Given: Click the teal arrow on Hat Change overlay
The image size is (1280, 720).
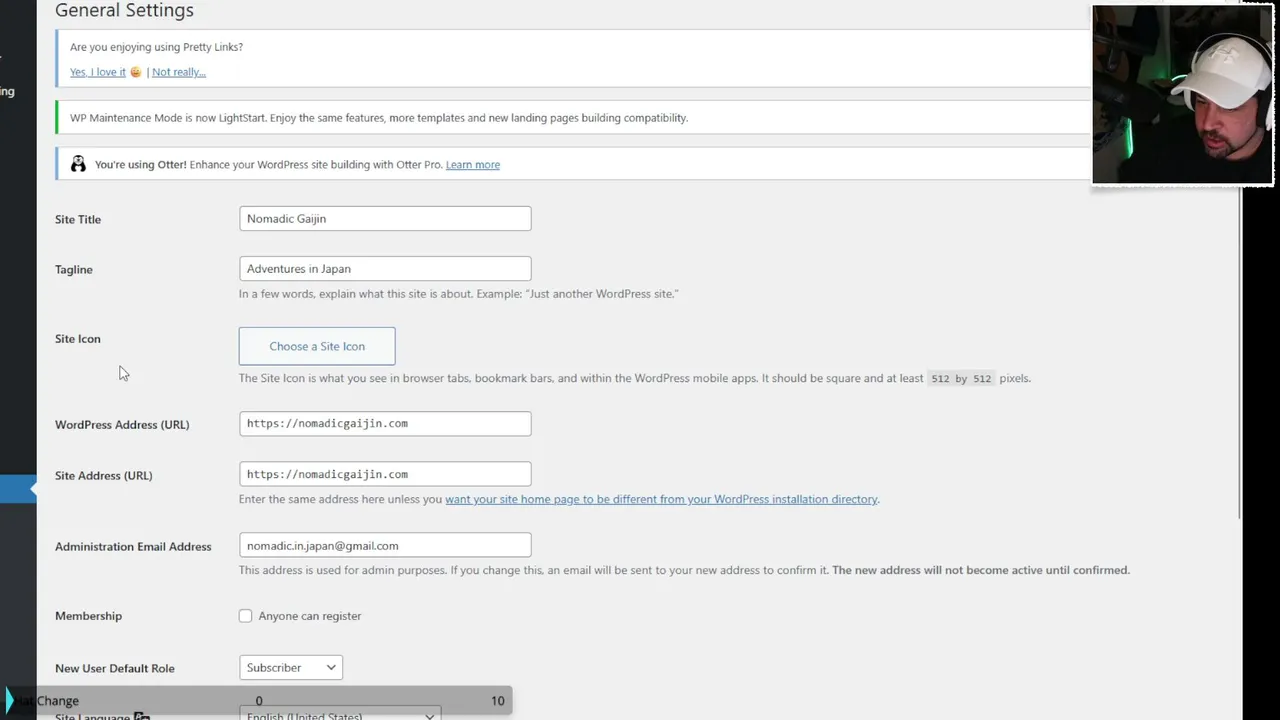Looking at the screenshot, I should (9, 700).
